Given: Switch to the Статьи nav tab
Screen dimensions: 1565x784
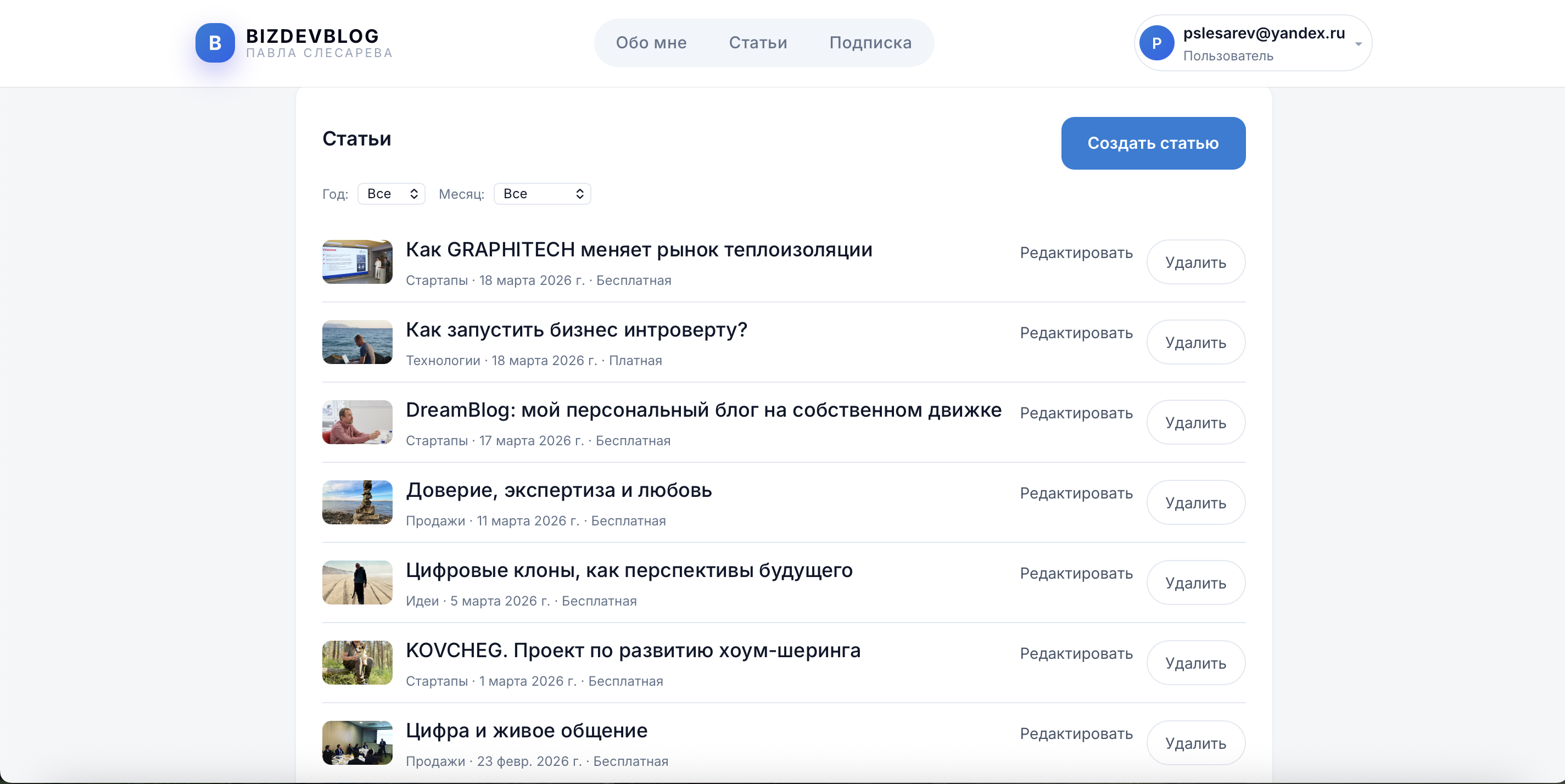Looking at the screenshot, I should click(x=758, y=42).
